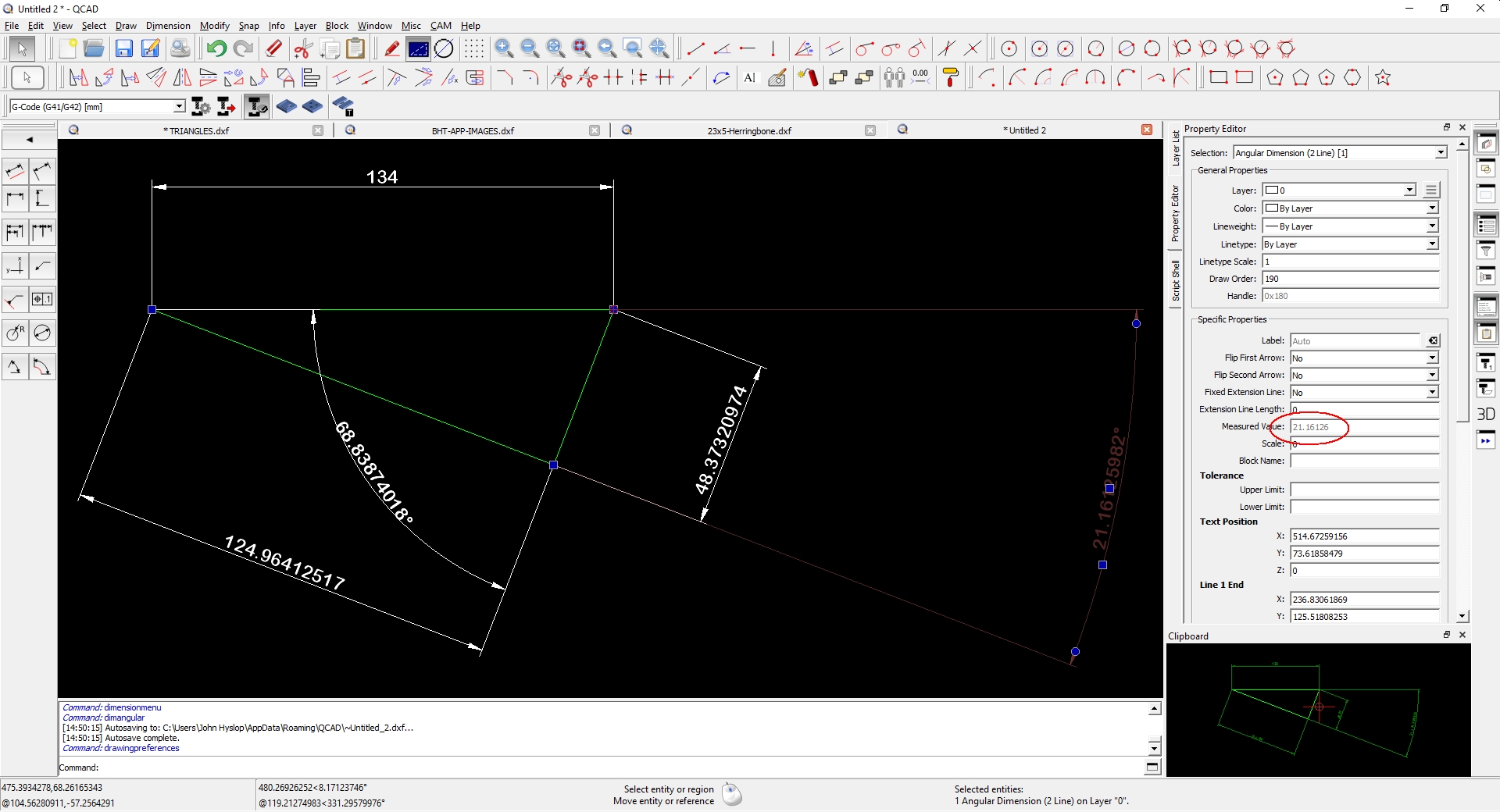The height and width of the screenshot is (812, 1500).
Task: Switch to BHT-APP-IMAGES.dxf tab
Action: [x=473, y=130]
